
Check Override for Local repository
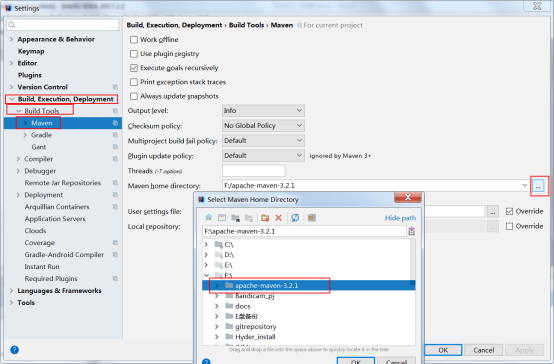(x=509, y=226)
